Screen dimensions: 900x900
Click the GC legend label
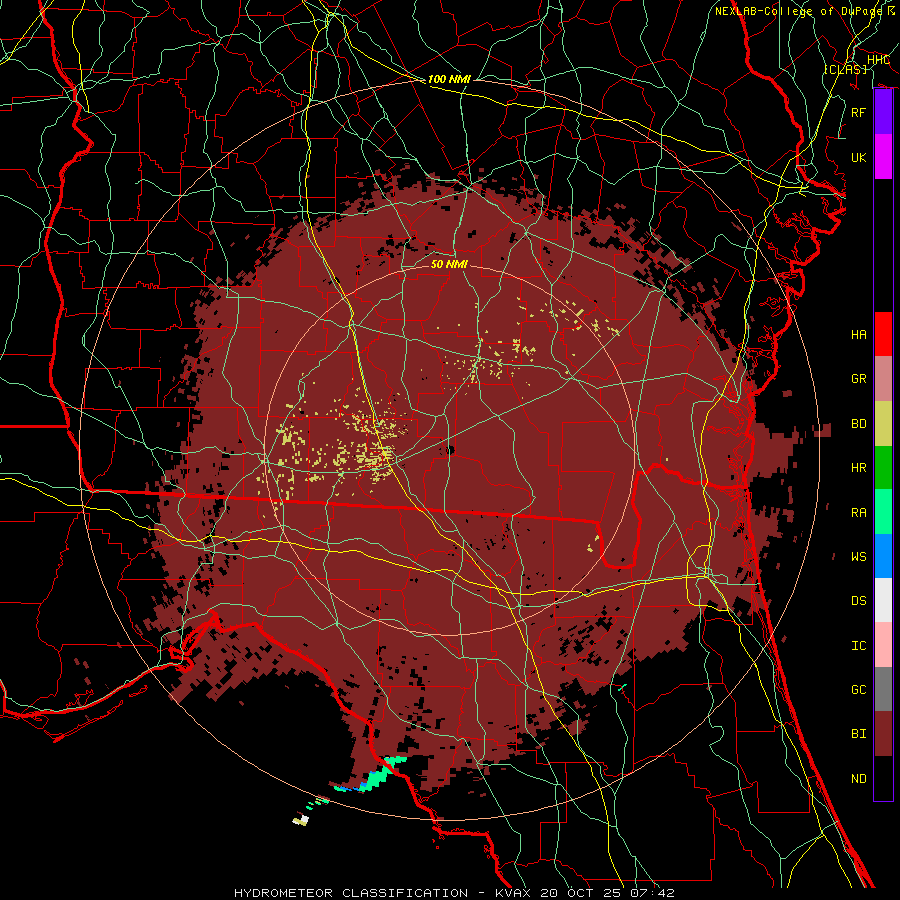click(858, 690)
